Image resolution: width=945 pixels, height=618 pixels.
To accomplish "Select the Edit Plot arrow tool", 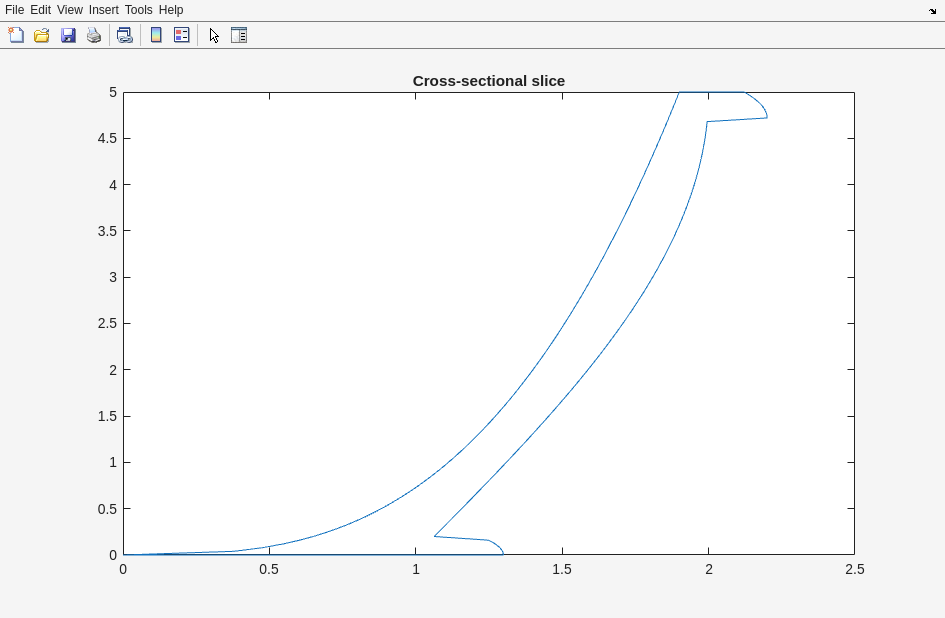I will 214,35.
